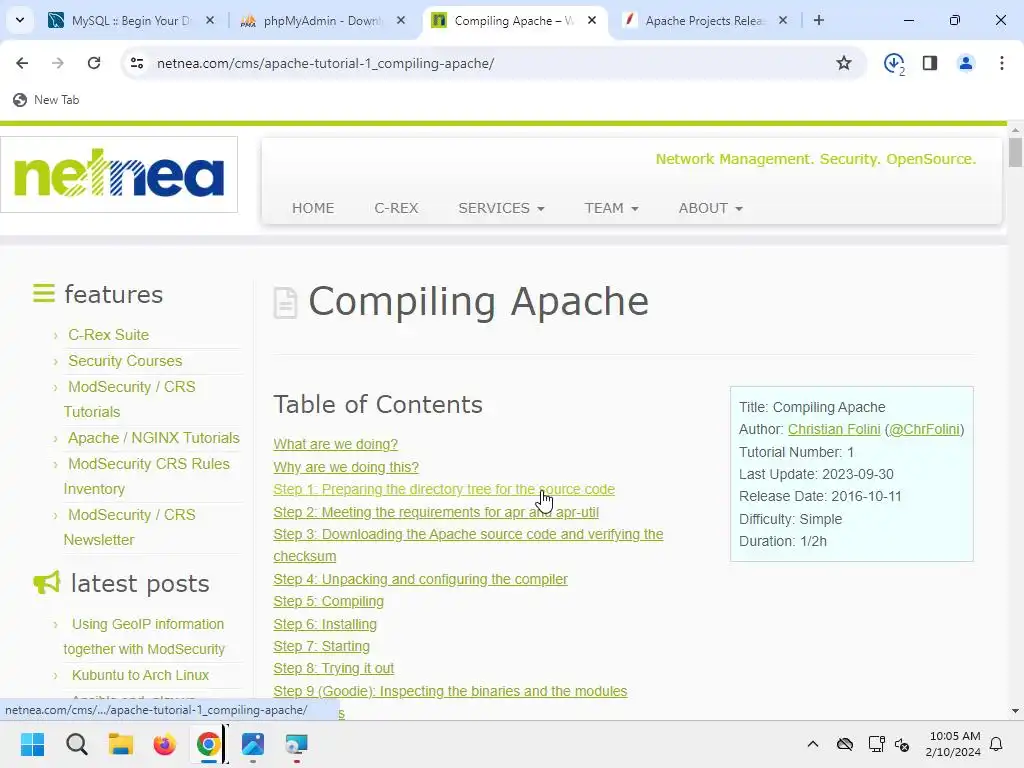
Task: Open Using GeoIP information post
Action: click(x=144, y=637)
